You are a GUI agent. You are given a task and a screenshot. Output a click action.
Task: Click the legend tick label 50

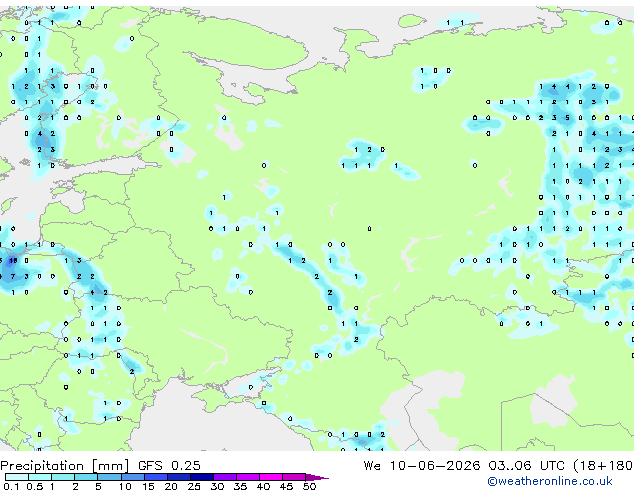click(x=310, y=486)
